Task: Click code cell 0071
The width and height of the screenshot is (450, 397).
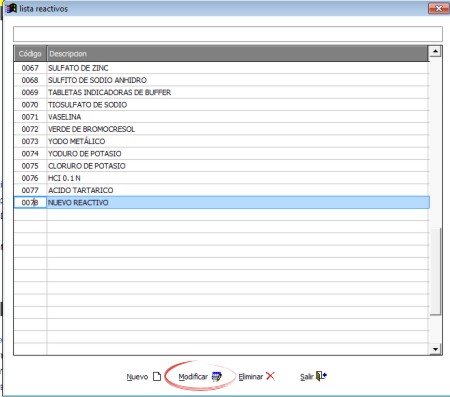Action: [x=30, y=117]
